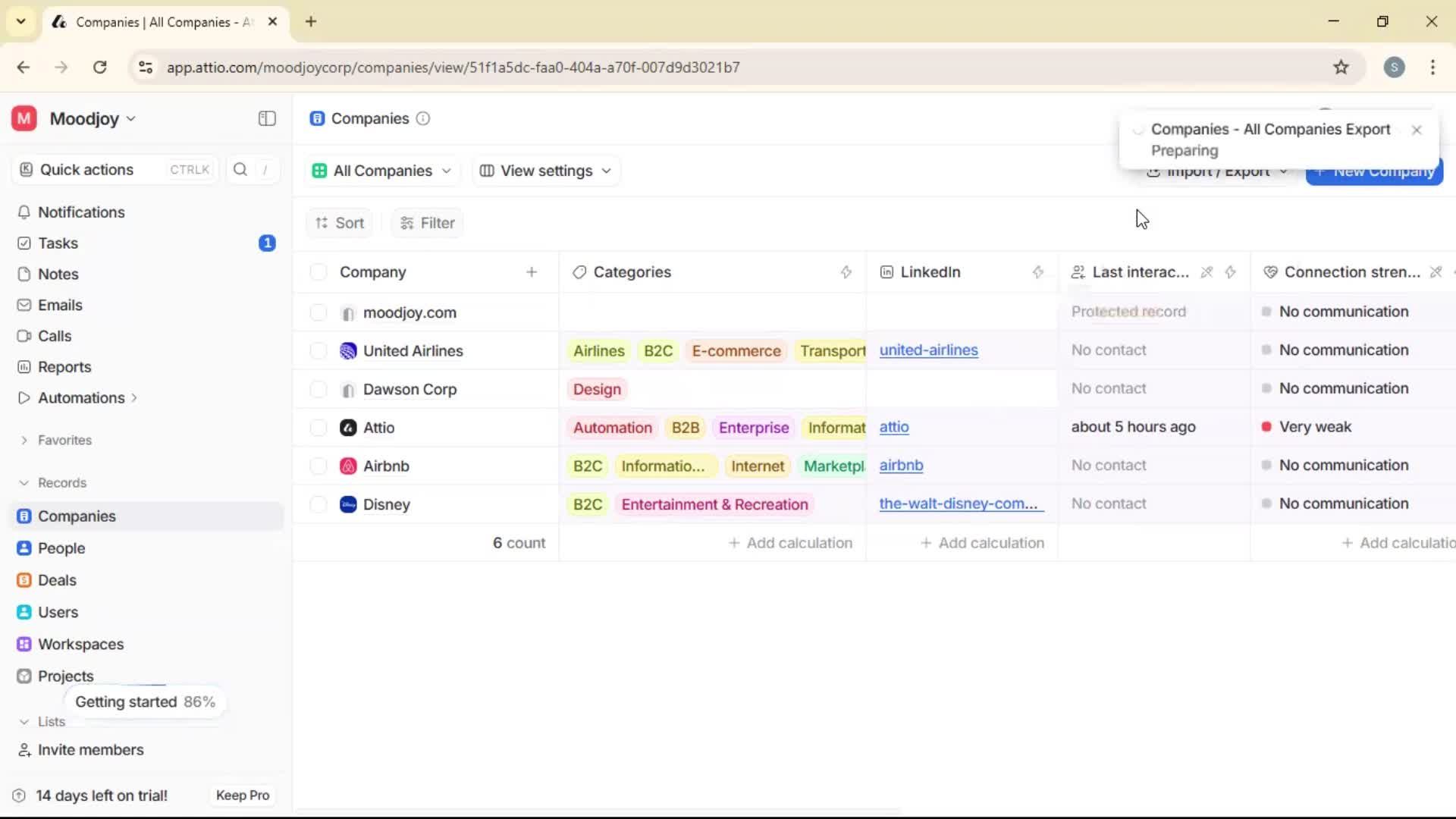Click the Sort button
Image resolution: width=1456 pixels, height=819 pixels.
click(340, 223)
